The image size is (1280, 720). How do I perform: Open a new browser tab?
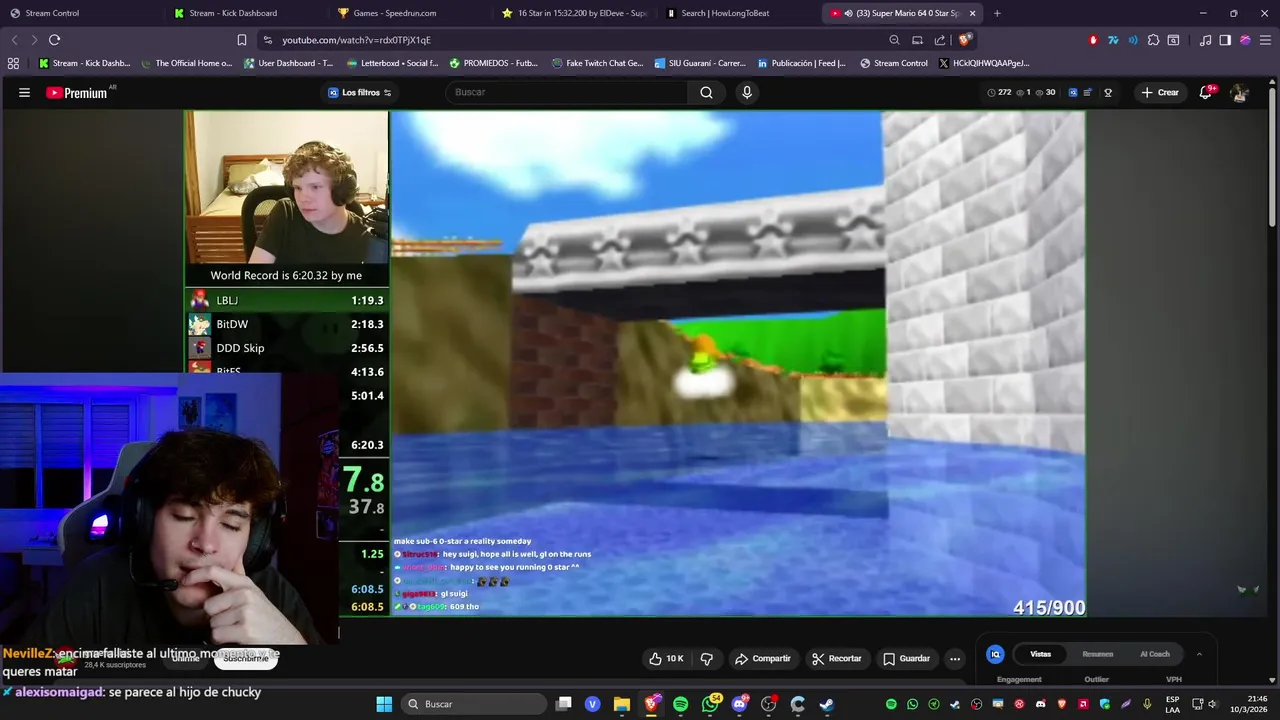tap(997, 13)
